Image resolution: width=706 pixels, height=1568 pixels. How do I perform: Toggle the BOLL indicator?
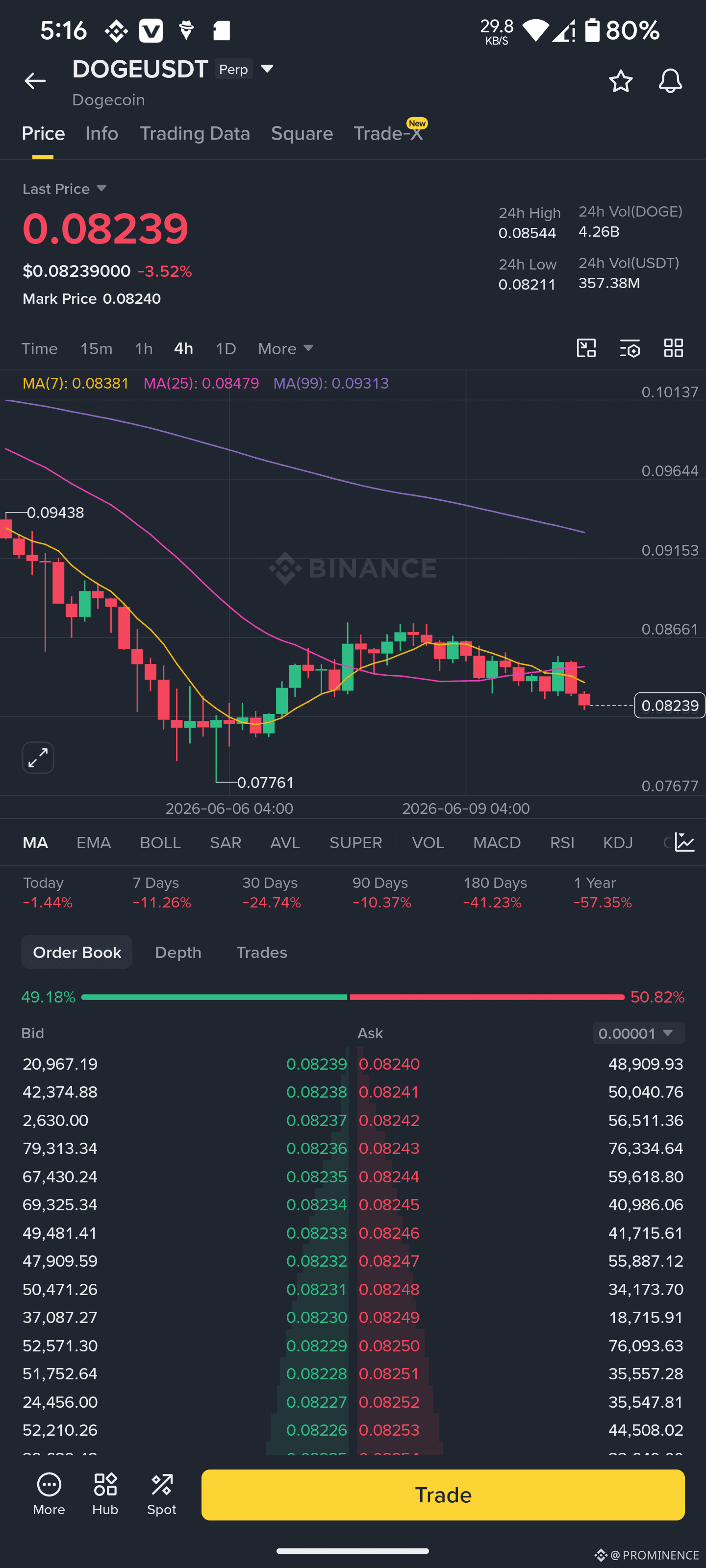160,842
